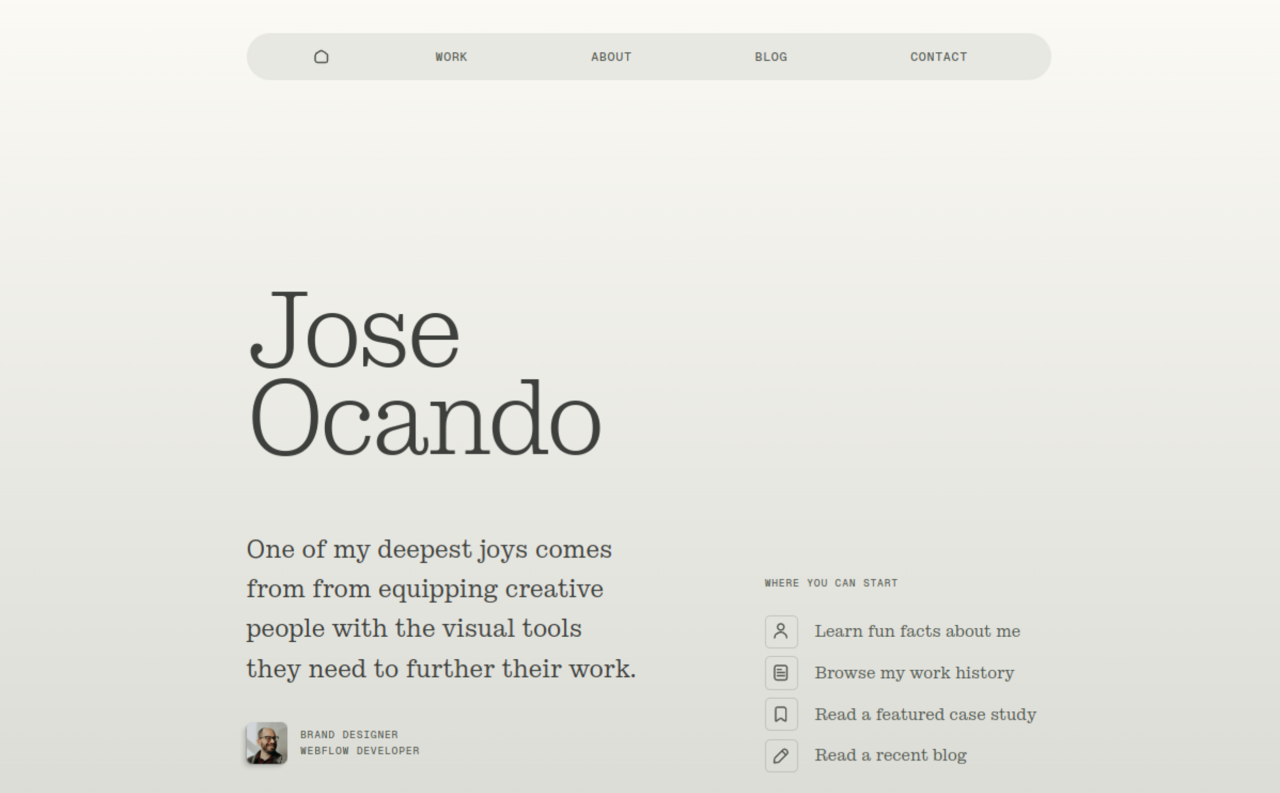
Task: Click the pencil icon beside recent blog
Action: click(781, 756)
